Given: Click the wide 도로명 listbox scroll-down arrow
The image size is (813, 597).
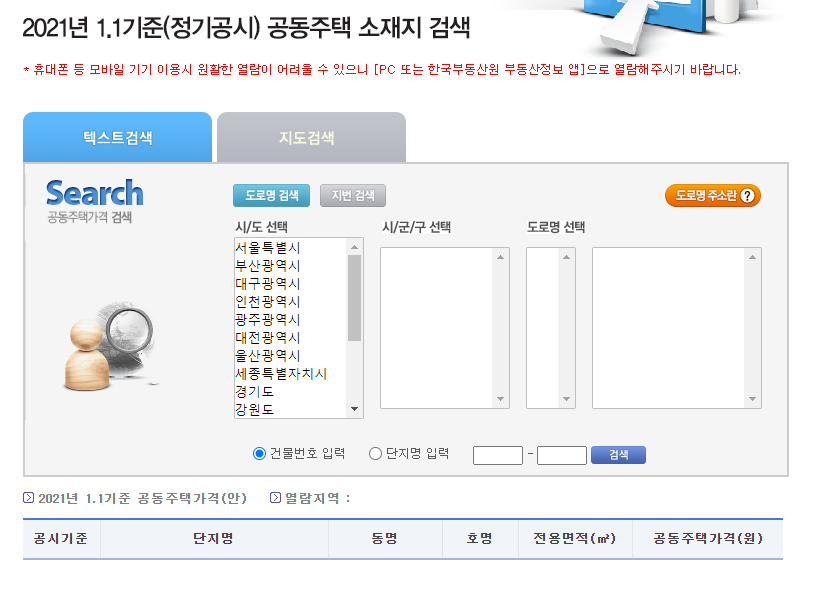Looking at the screenshot, I should click(x=752, y=399).
